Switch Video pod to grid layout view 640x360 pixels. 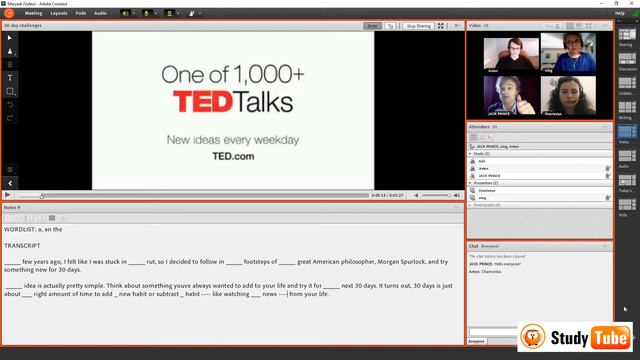coord(570,26)
